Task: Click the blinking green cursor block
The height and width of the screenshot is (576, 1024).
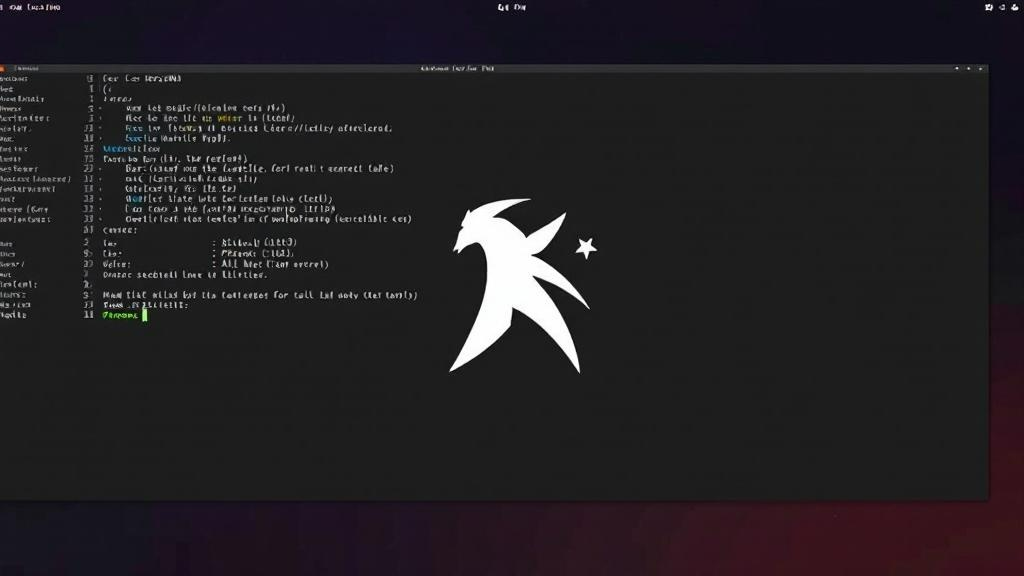Action: tap(143, 313)
